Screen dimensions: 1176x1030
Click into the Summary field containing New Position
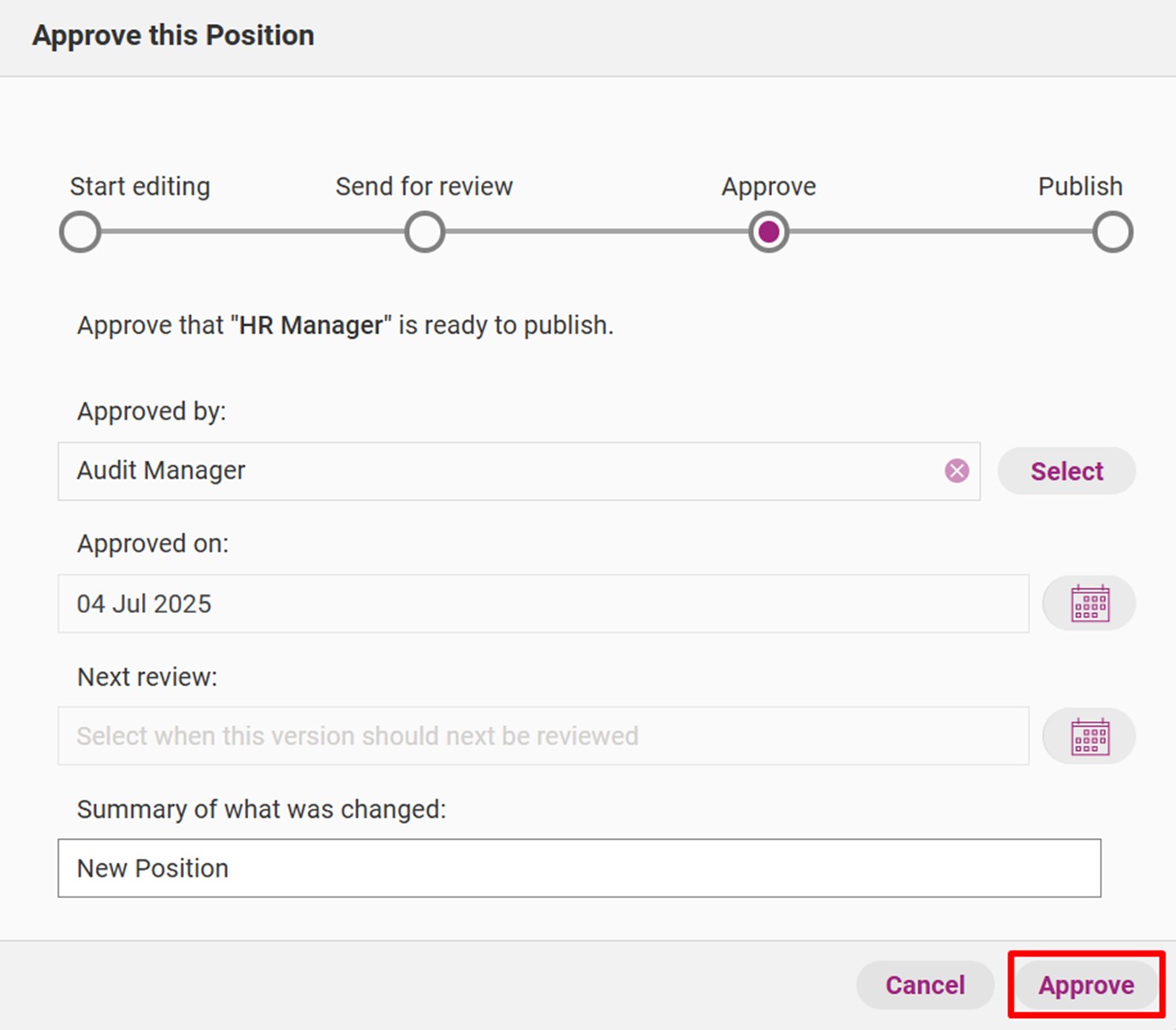579,868
